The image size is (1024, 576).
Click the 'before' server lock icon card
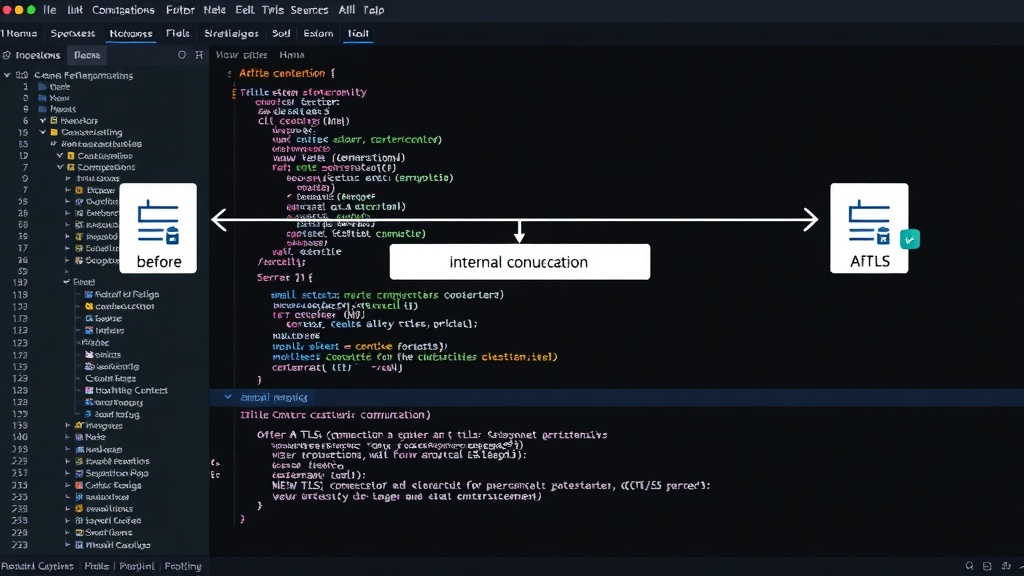click(x=158, y=228)
